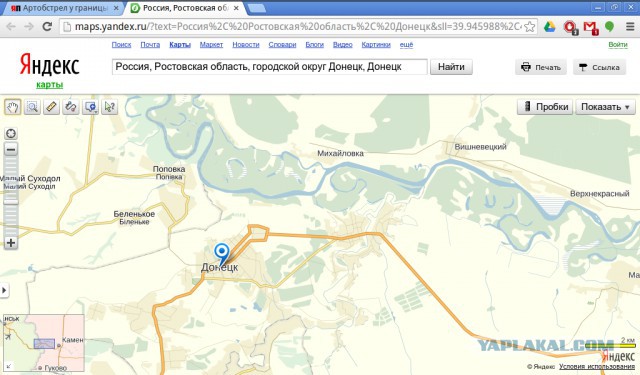Switch to the Россия, Ростовская обл tab
This screenshot has height=375, width=640.
point(184,8)
